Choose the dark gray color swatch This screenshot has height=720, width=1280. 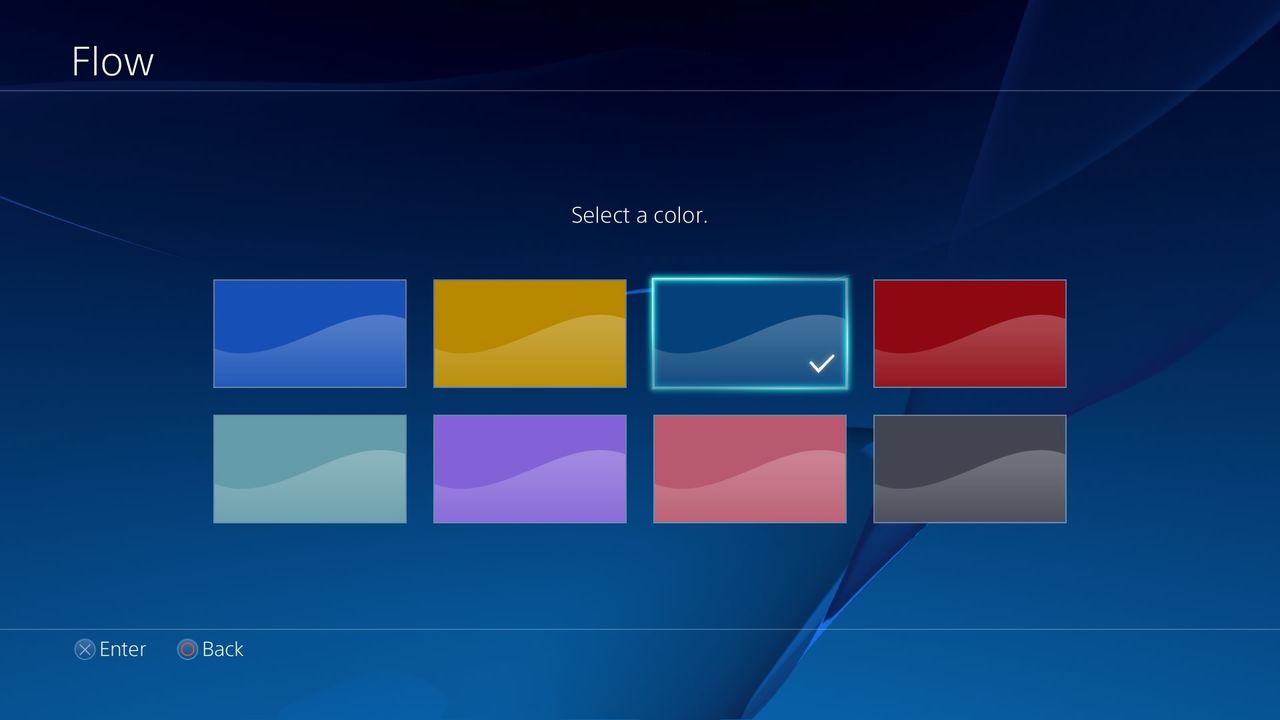[x=970, y=469]
